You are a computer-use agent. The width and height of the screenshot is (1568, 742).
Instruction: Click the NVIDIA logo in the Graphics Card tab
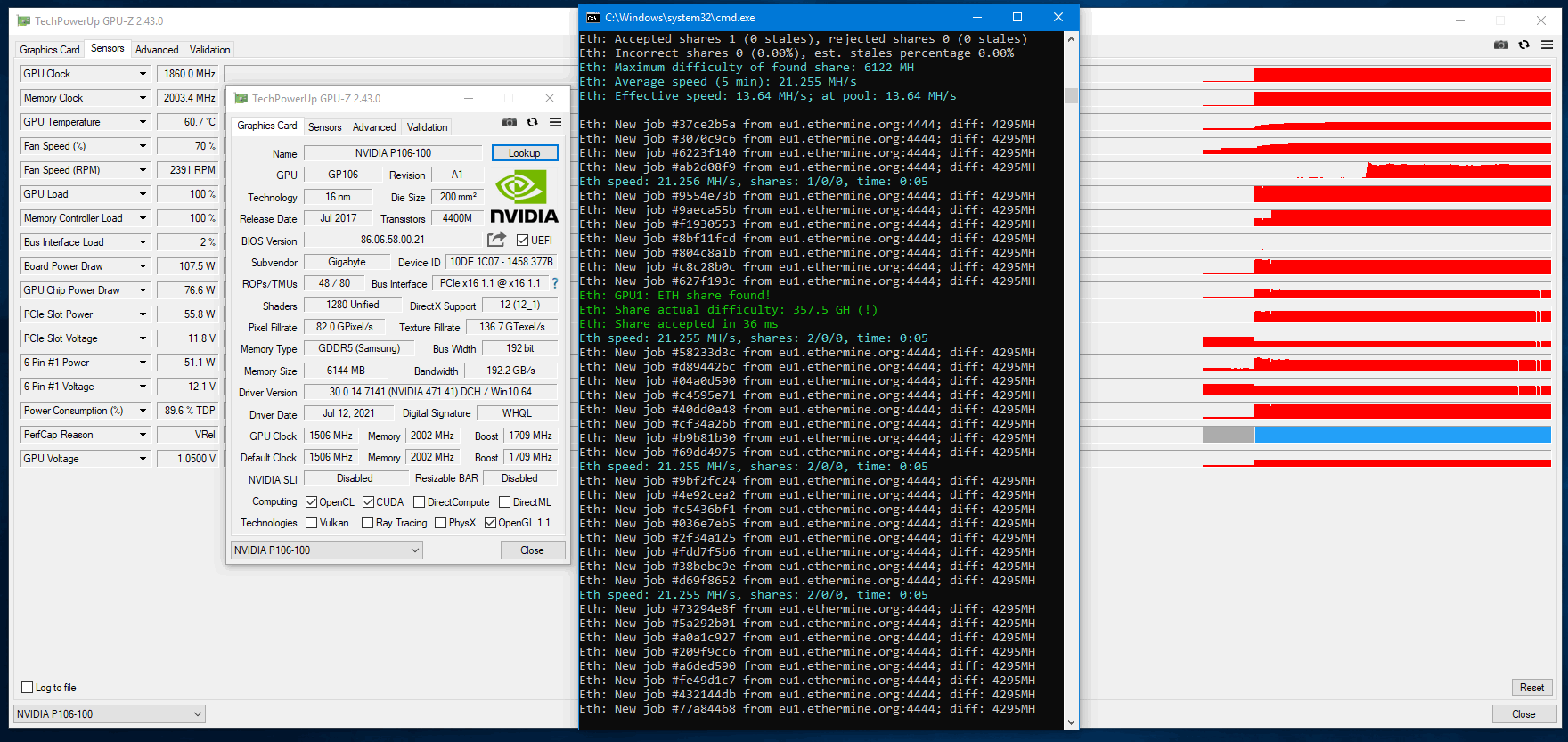click(524, 197)
